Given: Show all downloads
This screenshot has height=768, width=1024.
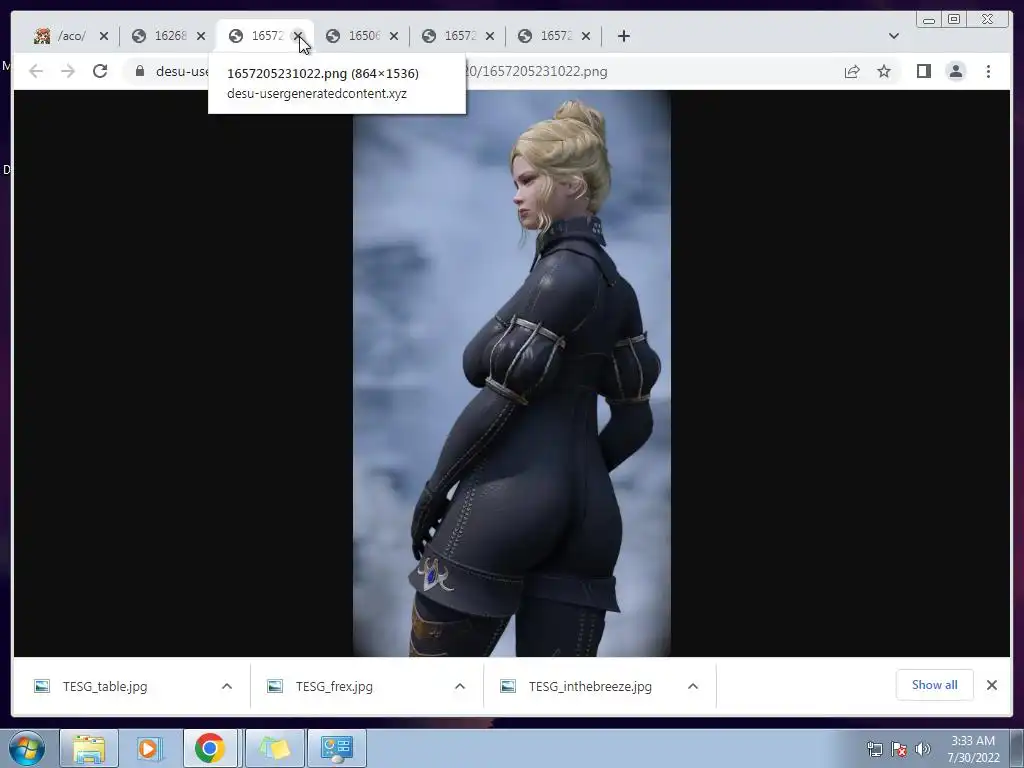Looking at the screenshot, I should (935, 685).
